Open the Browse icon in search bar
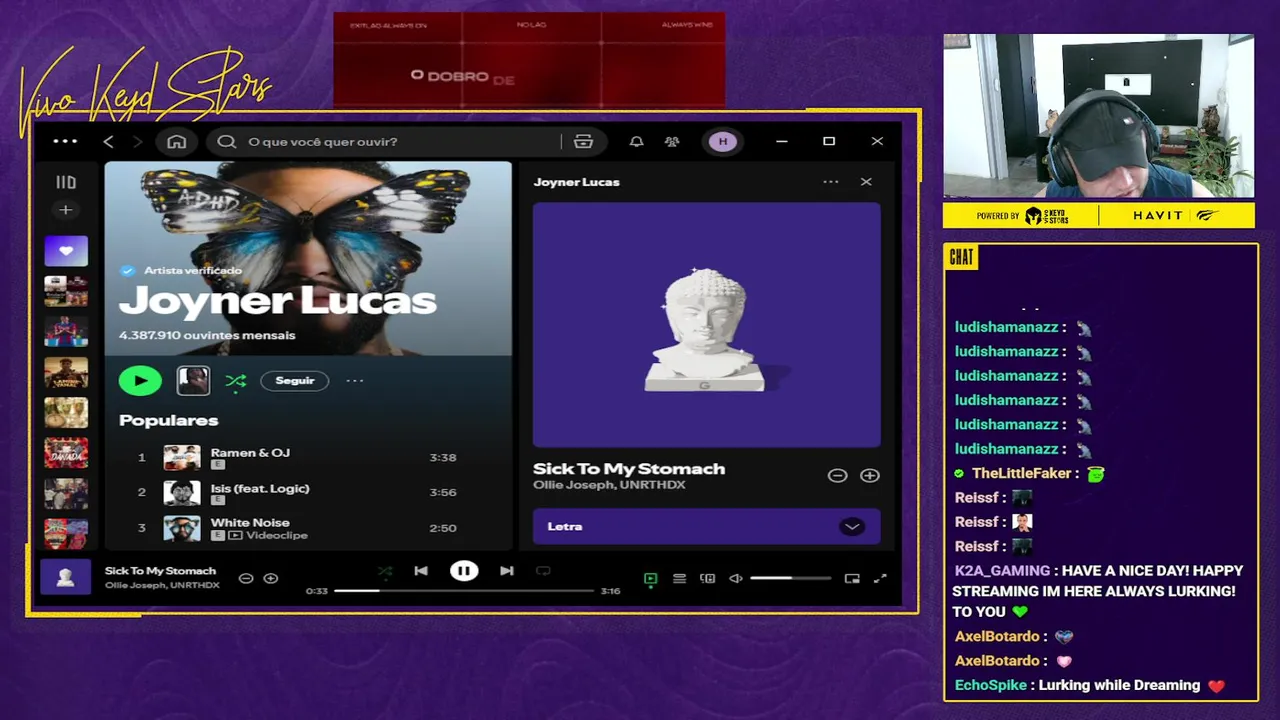 pos(584,142)
